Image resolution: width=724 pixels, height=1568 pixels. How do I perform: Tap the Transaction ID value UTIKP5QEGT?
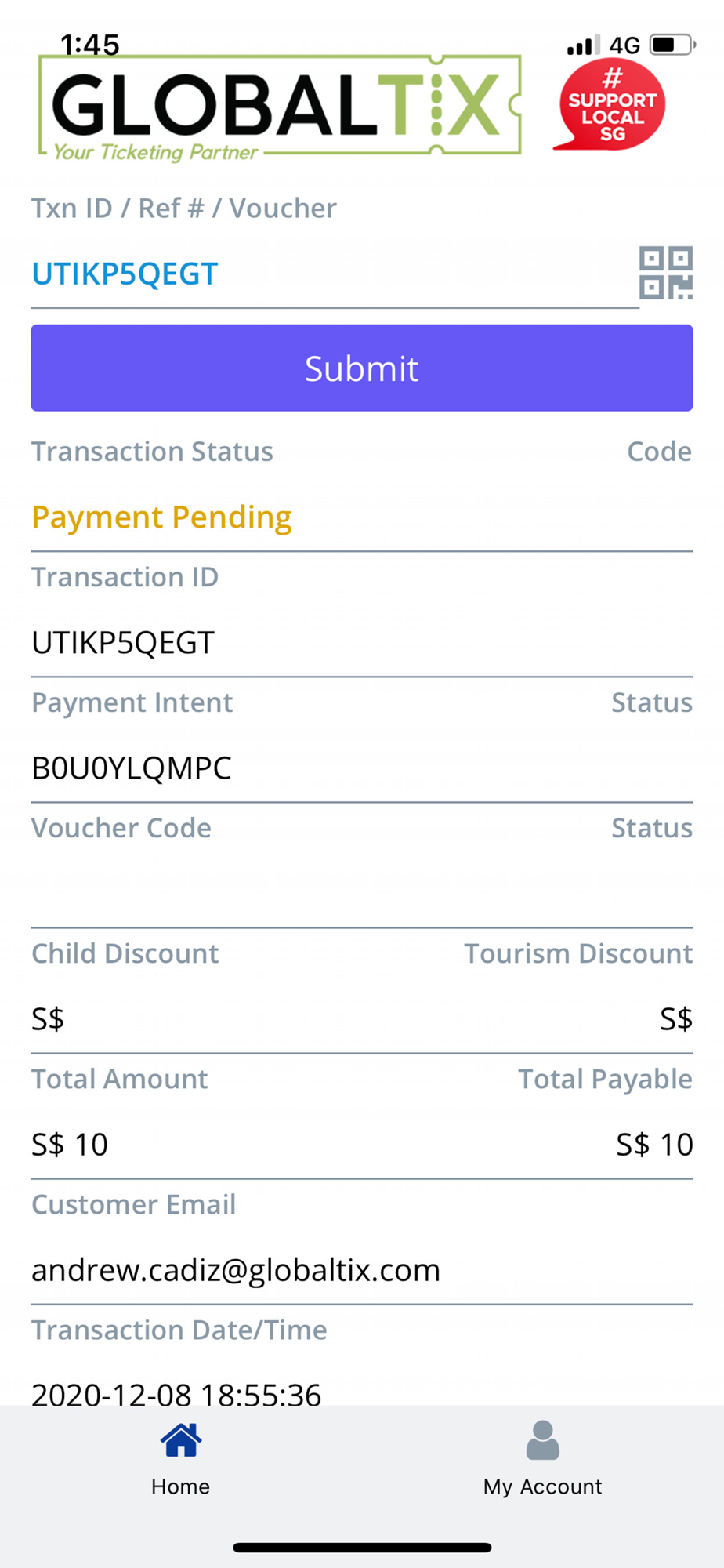pos(123,643)
